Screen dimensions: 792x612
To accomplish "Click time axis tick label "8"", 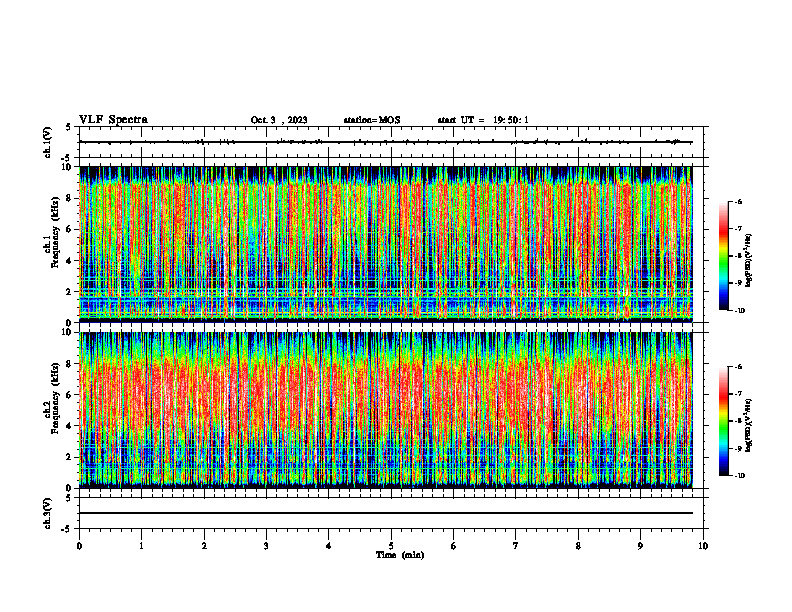I will coord(578,546).
